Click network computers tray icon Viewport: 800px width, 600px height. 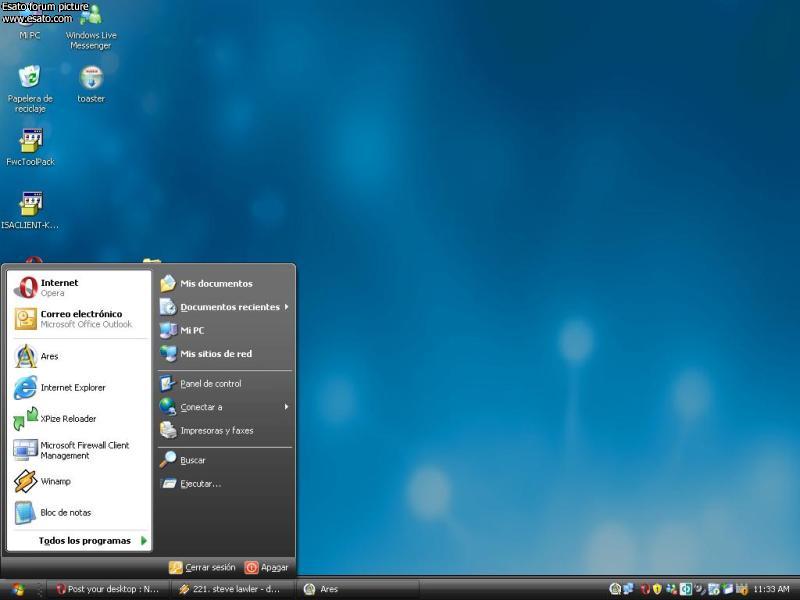click(628, 589)
